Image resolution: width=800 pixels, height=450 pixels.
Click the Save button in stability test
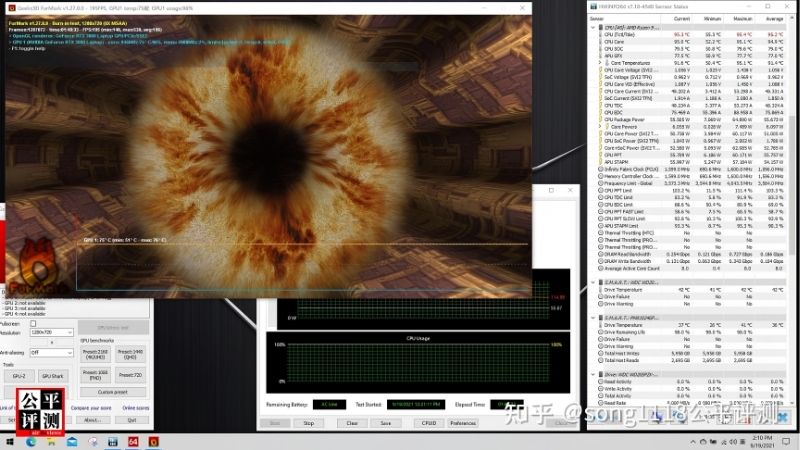pos(386,423)
